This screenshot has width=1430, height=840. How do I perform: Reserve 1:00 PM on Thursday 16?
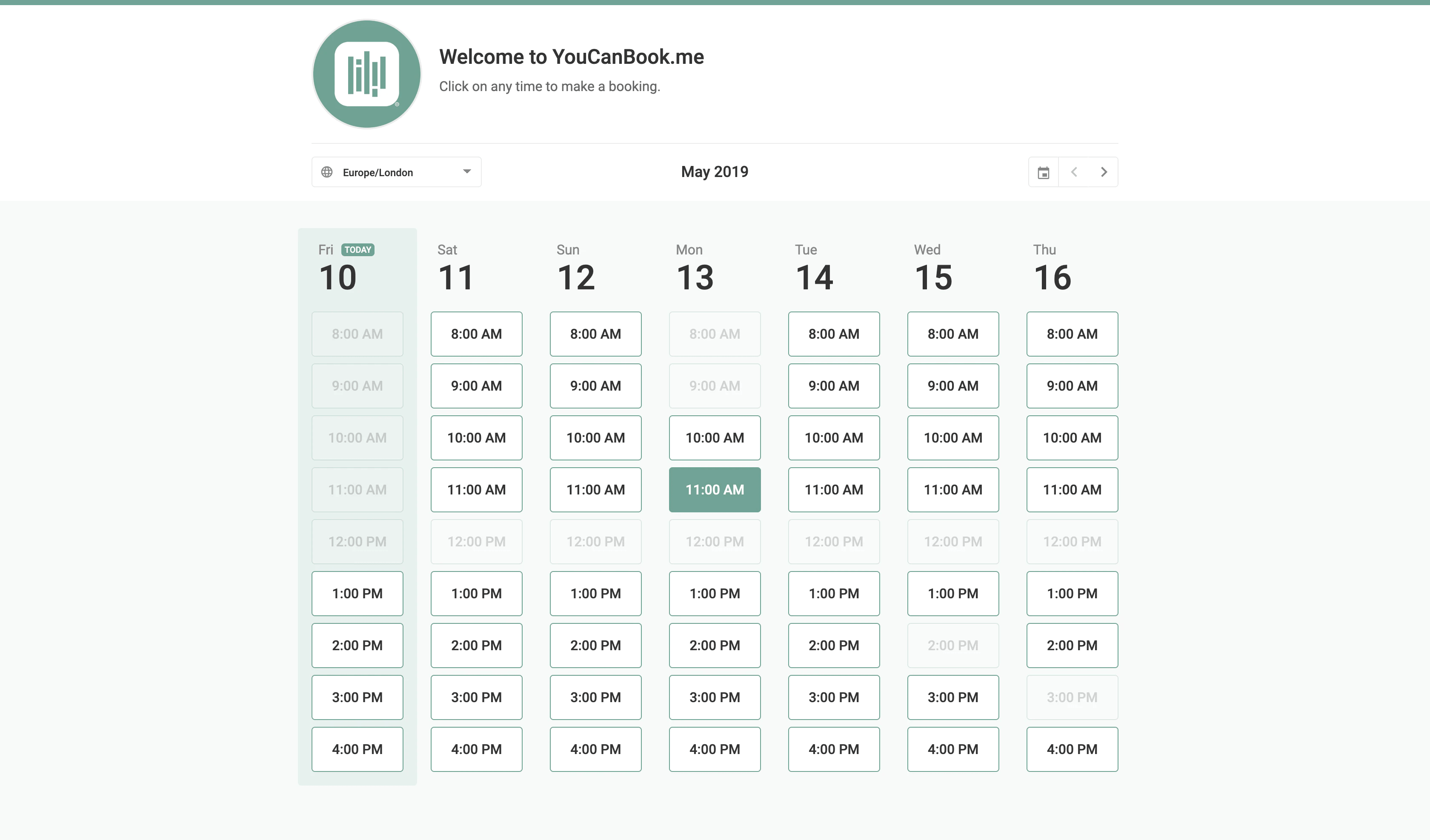point(1072,593)
